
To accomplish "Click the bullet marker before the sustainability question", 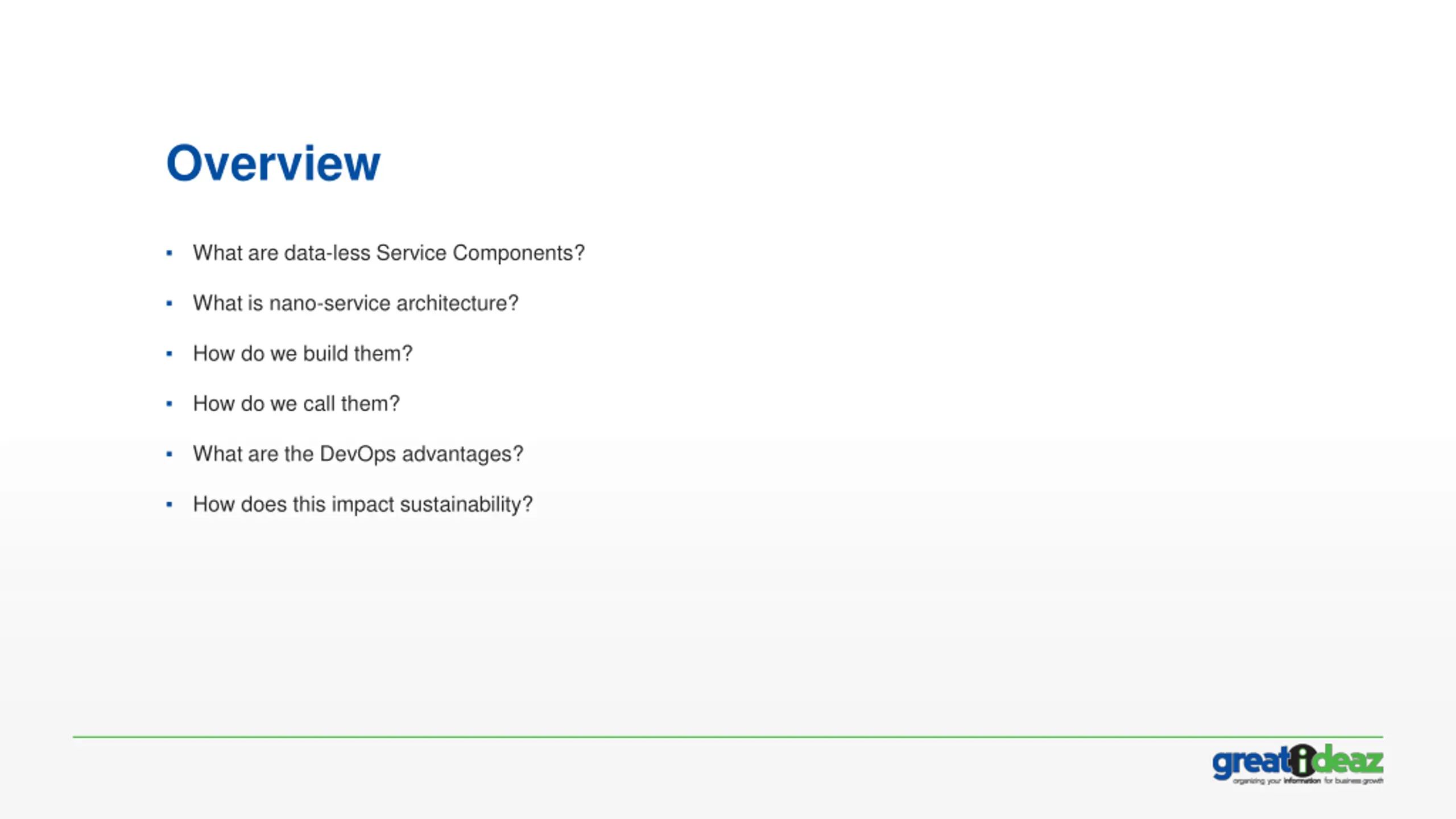I will (x=169, y=504).
